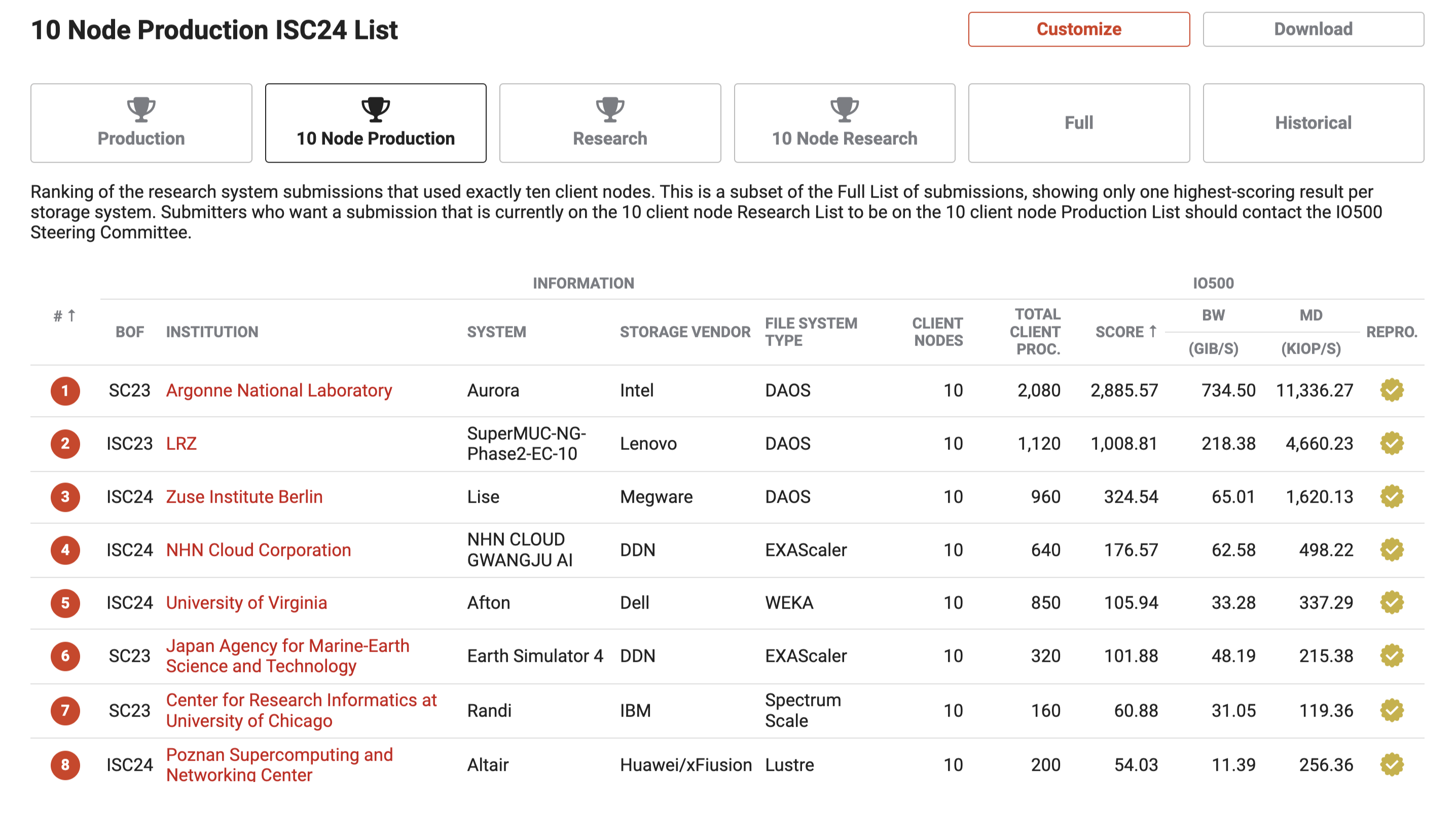1456x819 pixels.
Task: Sort by rank number column arrow
Action: (x=71, y=315)
